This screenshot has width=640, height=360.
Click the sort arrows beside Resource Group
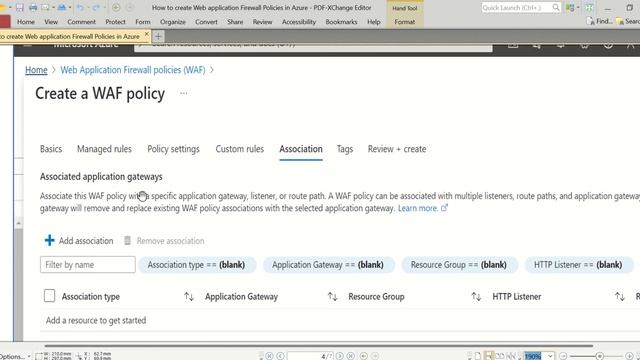pyautogui.click(x=476, y=297)
